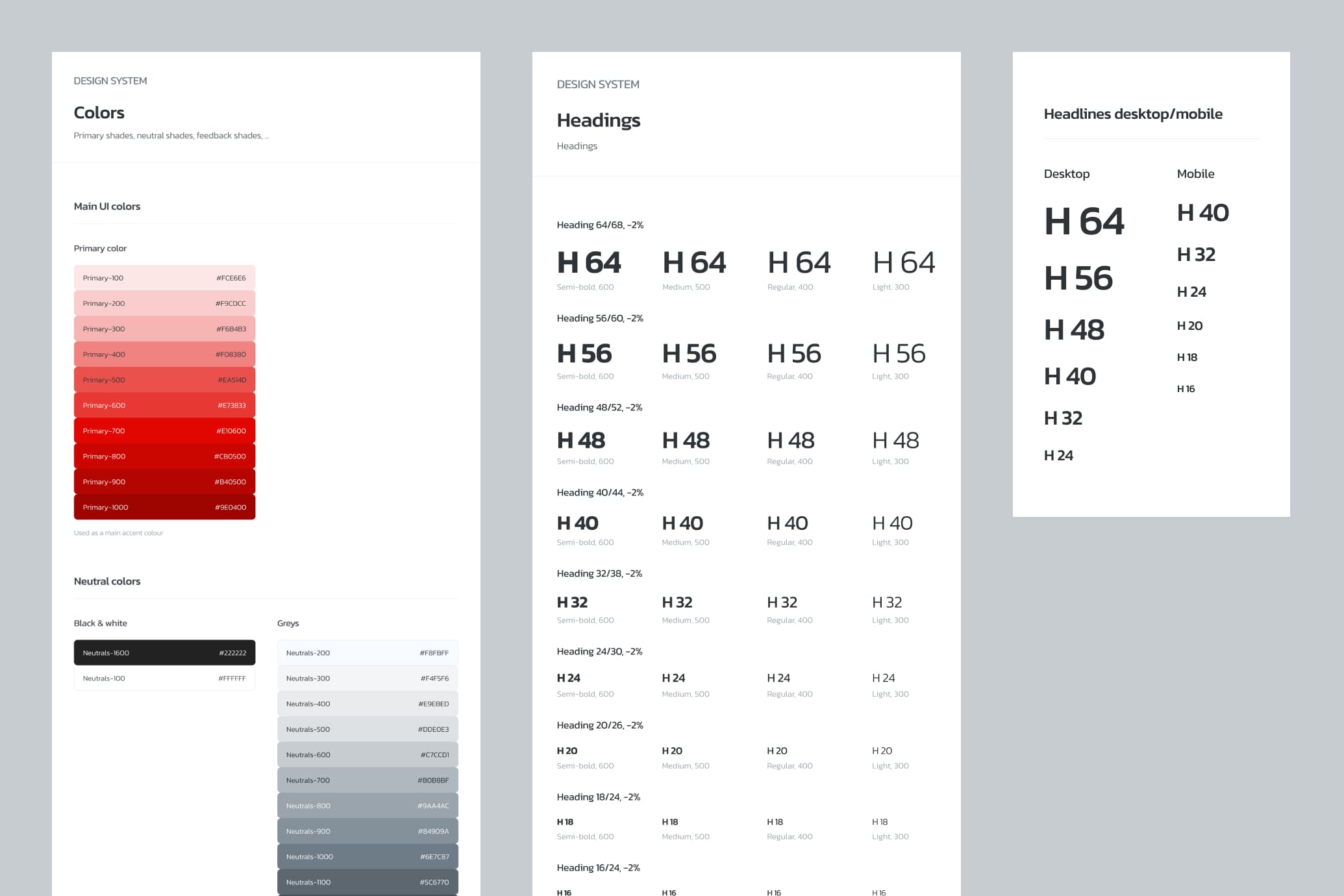Click the Headlines desktop/mobile title

[1132, 114]
